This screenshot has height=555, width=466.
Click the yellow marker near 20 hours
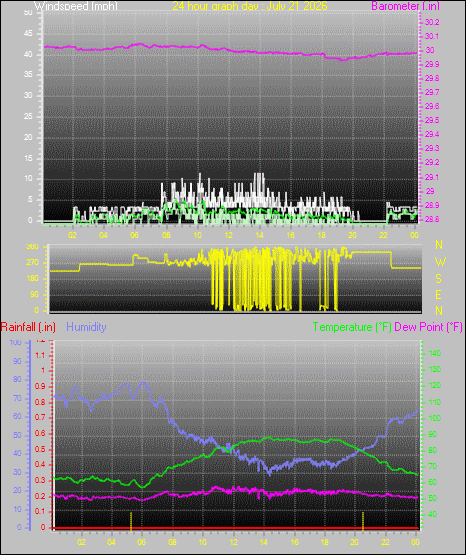click(363, 521)
